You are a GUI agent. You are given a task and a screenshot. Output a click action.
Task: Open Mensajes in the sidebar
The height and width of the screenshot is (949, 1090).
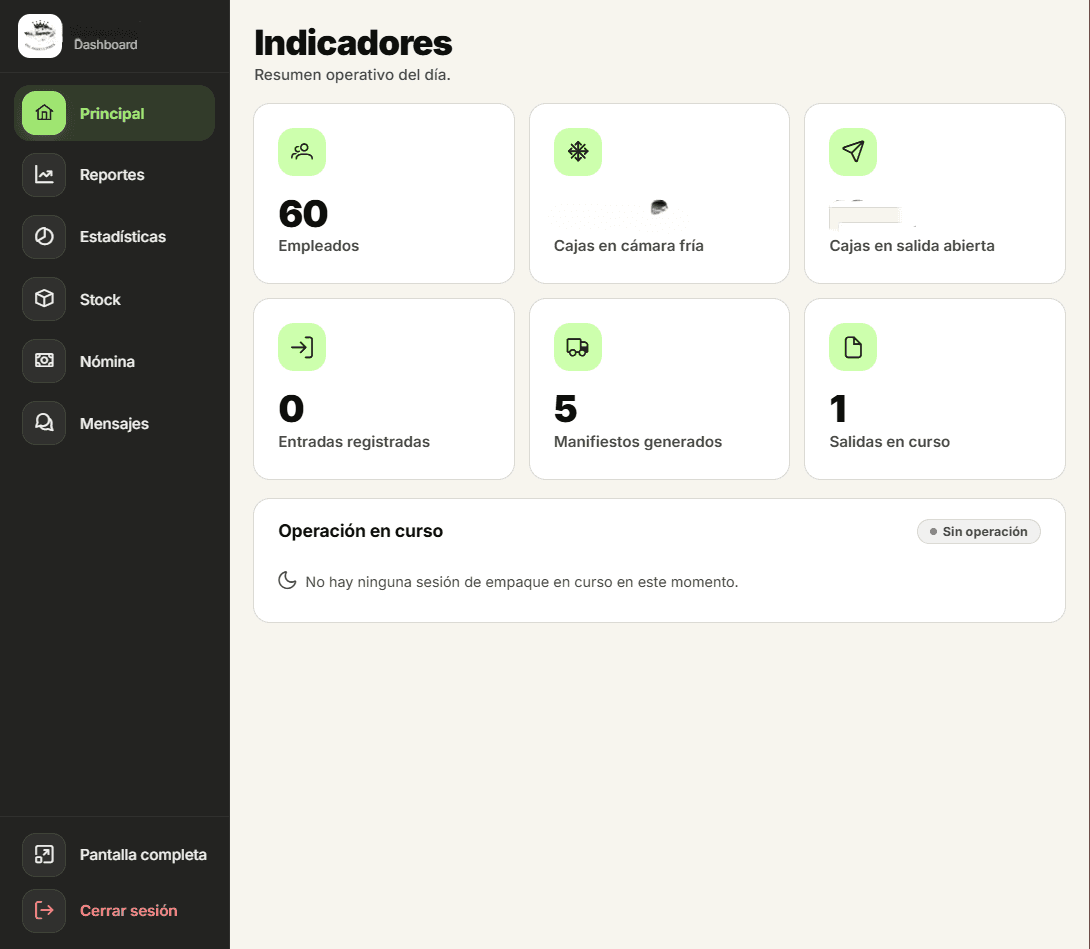click(x=114, y=423)
